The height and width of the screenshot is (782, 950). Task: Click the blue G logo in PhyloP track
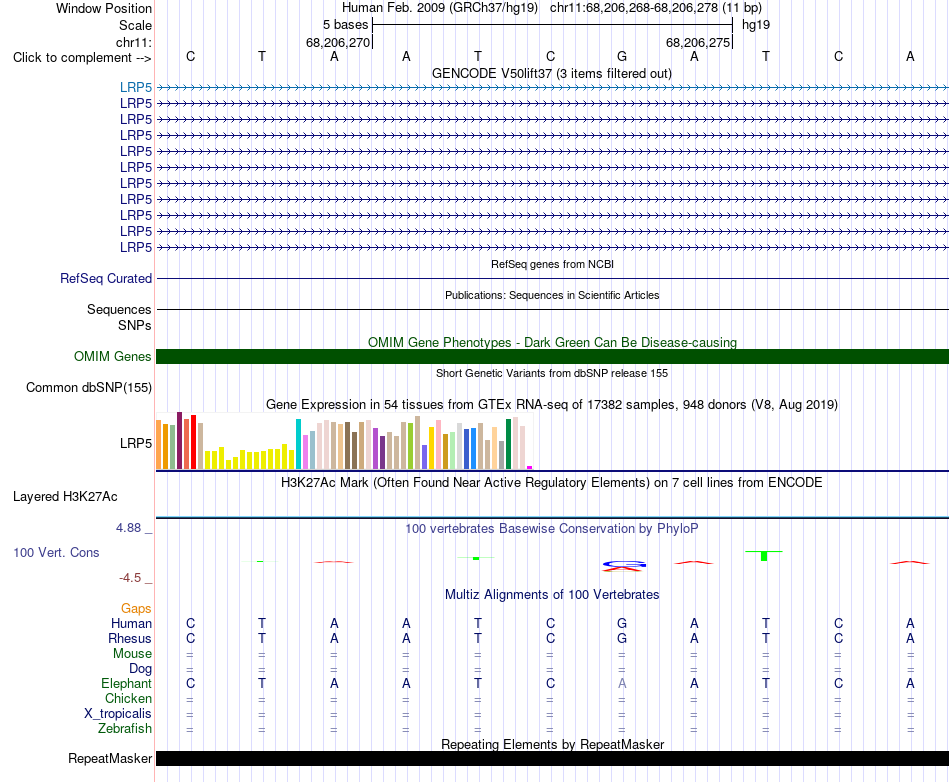point(625,564)
